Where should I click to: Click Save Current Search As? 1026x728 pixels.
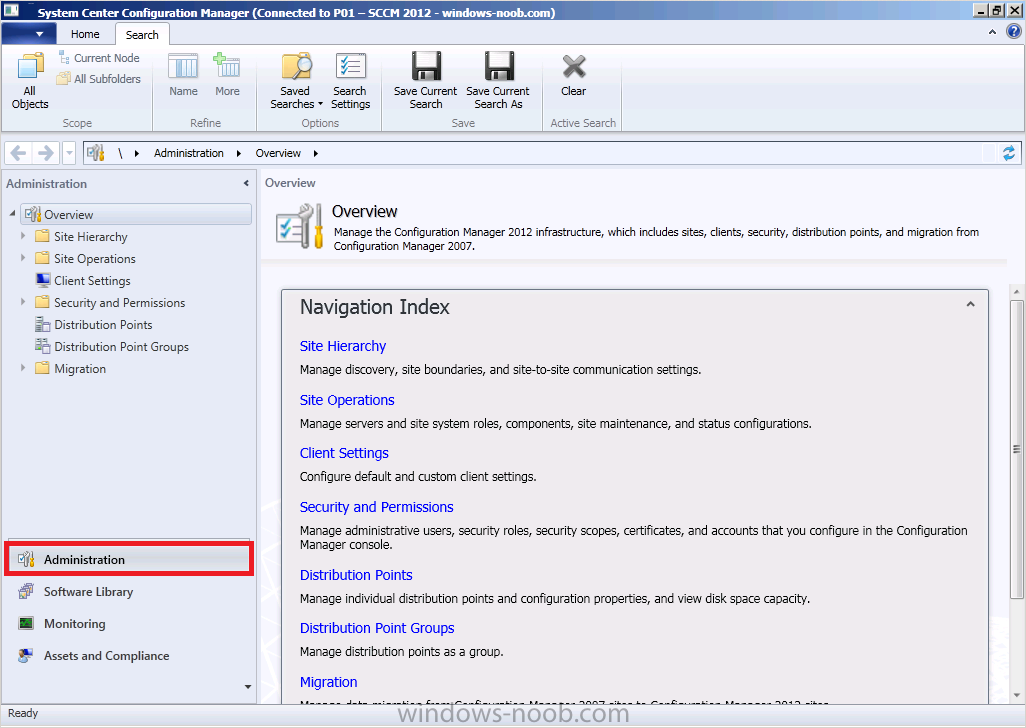point(498,80)
